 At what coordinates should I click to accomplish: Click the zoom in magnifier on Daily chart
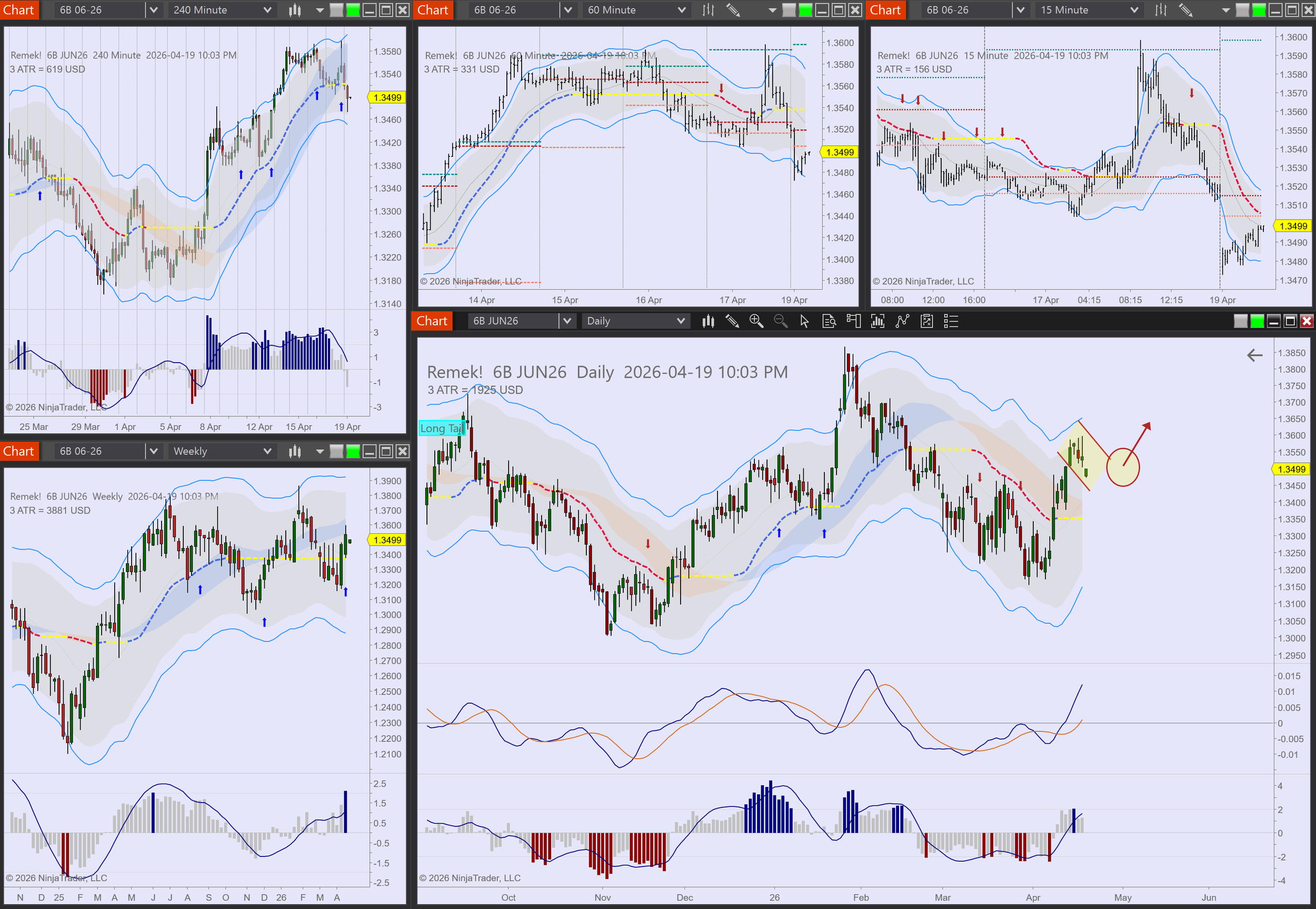click(756, 321)
